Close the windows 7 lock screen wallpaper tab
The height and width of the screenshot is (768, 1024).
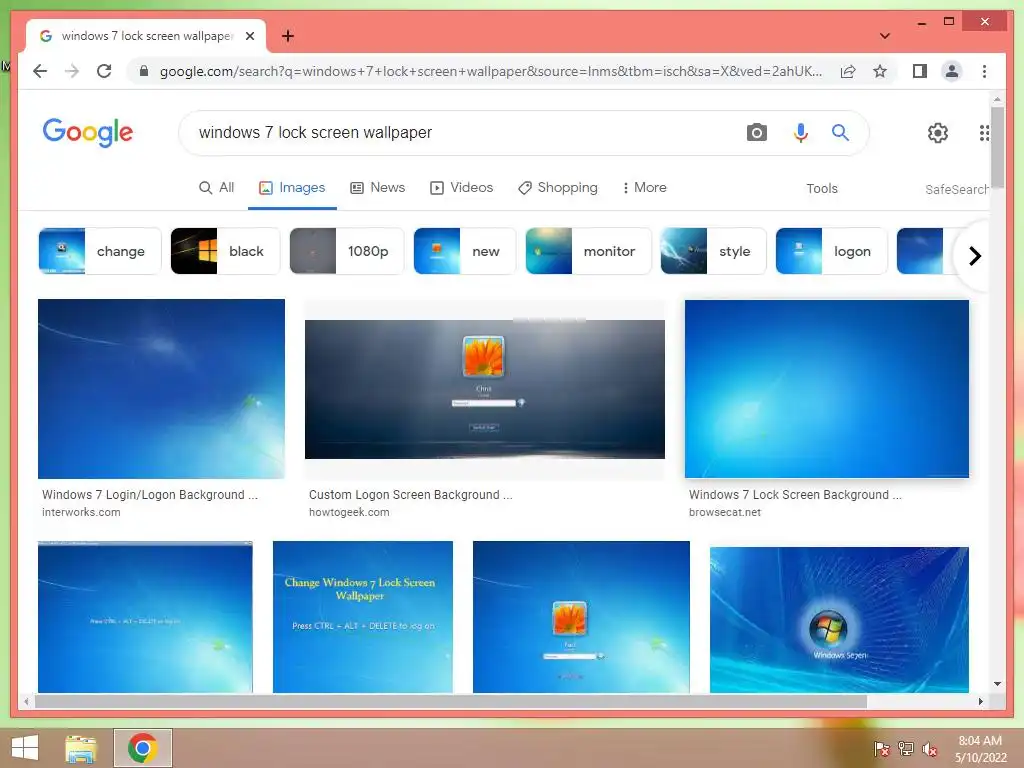pyautogui.click(x=249, y=36)
